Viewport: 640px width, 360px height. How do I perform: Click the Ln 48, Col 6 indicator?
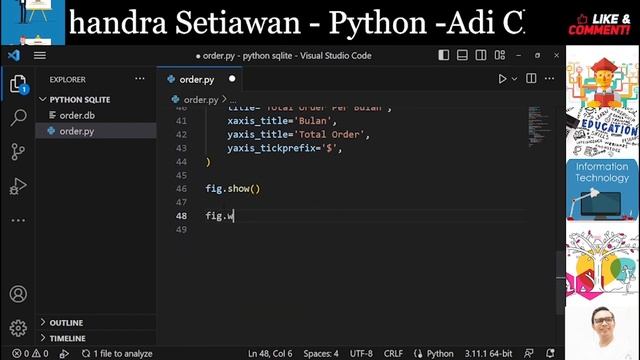tap(270, 353)
